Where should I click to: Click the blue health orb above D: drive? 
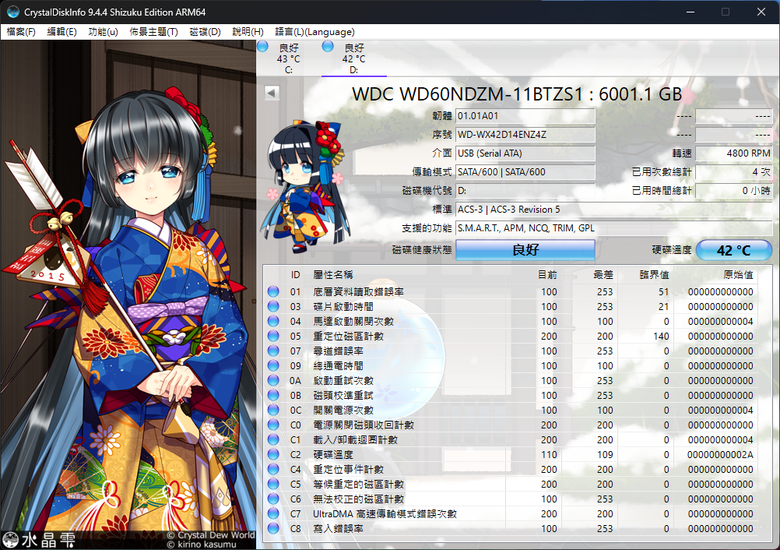click(x=327, y=47)
